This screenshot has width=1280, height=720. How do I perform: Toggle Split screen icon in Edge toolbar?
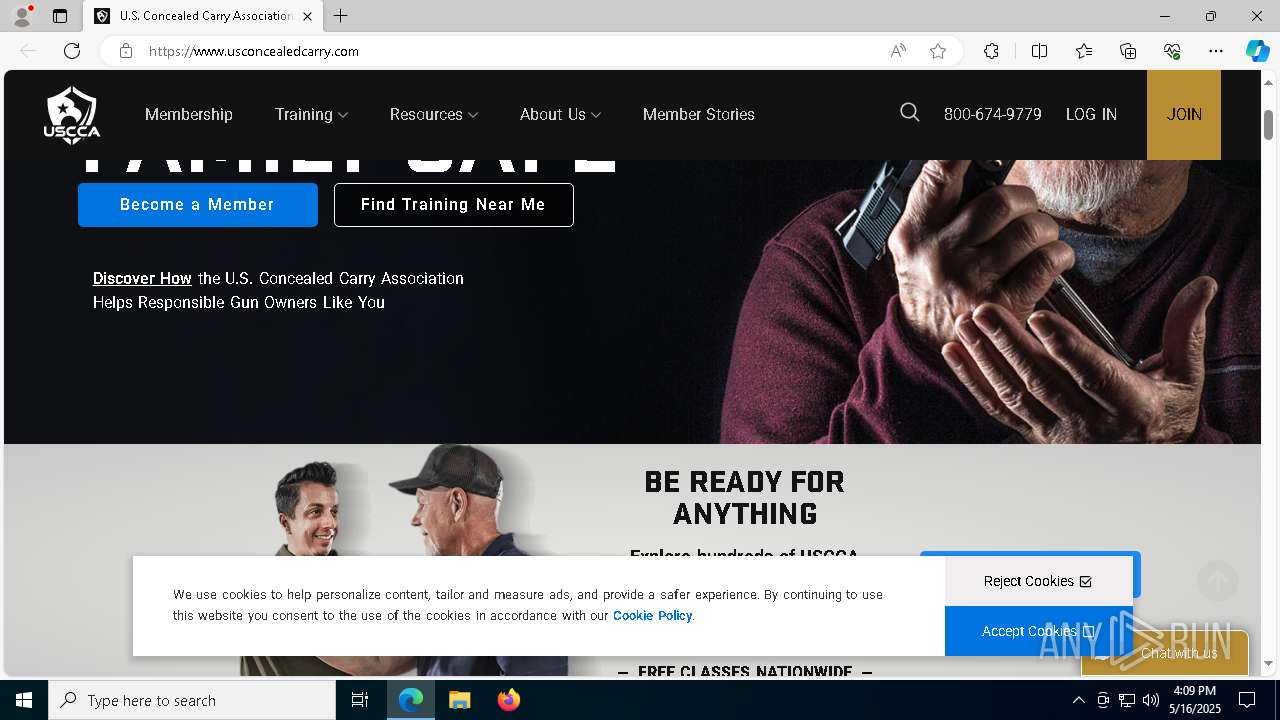click(x=1039, y=51)
